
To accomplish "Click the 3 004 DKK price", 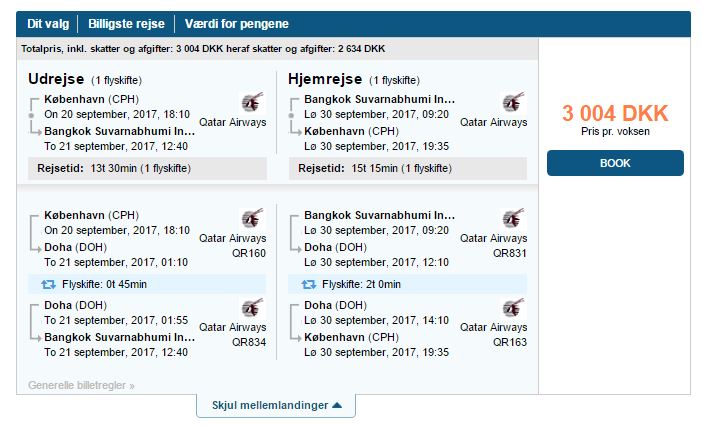I will (x=614, y=114).
